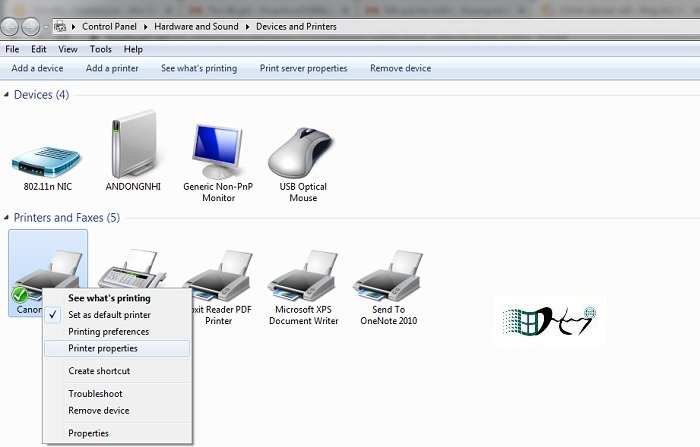700x447 pixels.
Task: Click Print server properties button
Action: coord(303,68)
